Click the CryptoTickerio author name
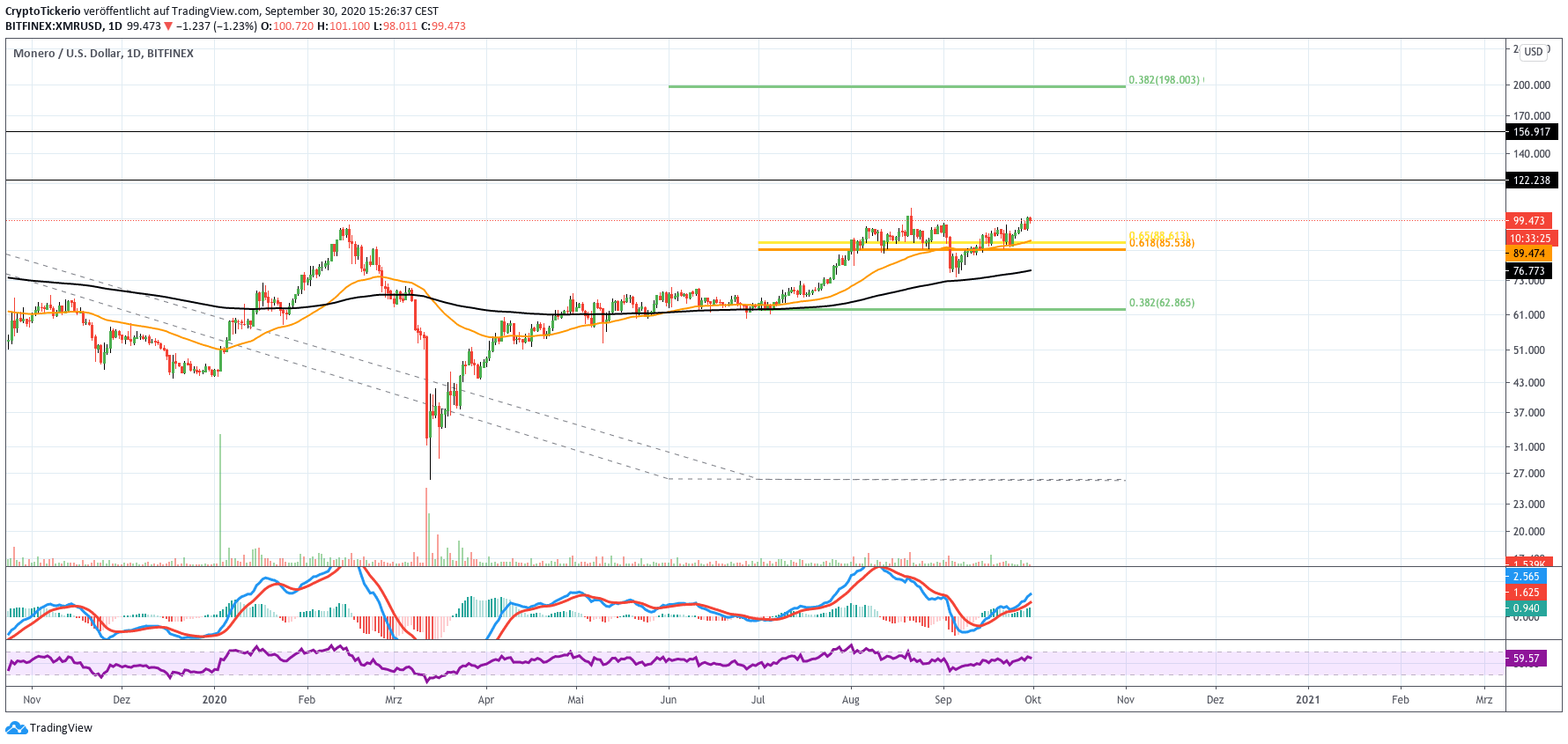 coord(42,11)
